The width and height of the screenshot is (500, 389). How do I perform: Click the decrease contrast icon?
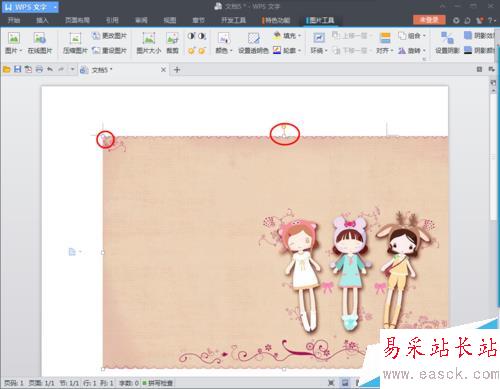pos(202,36)
